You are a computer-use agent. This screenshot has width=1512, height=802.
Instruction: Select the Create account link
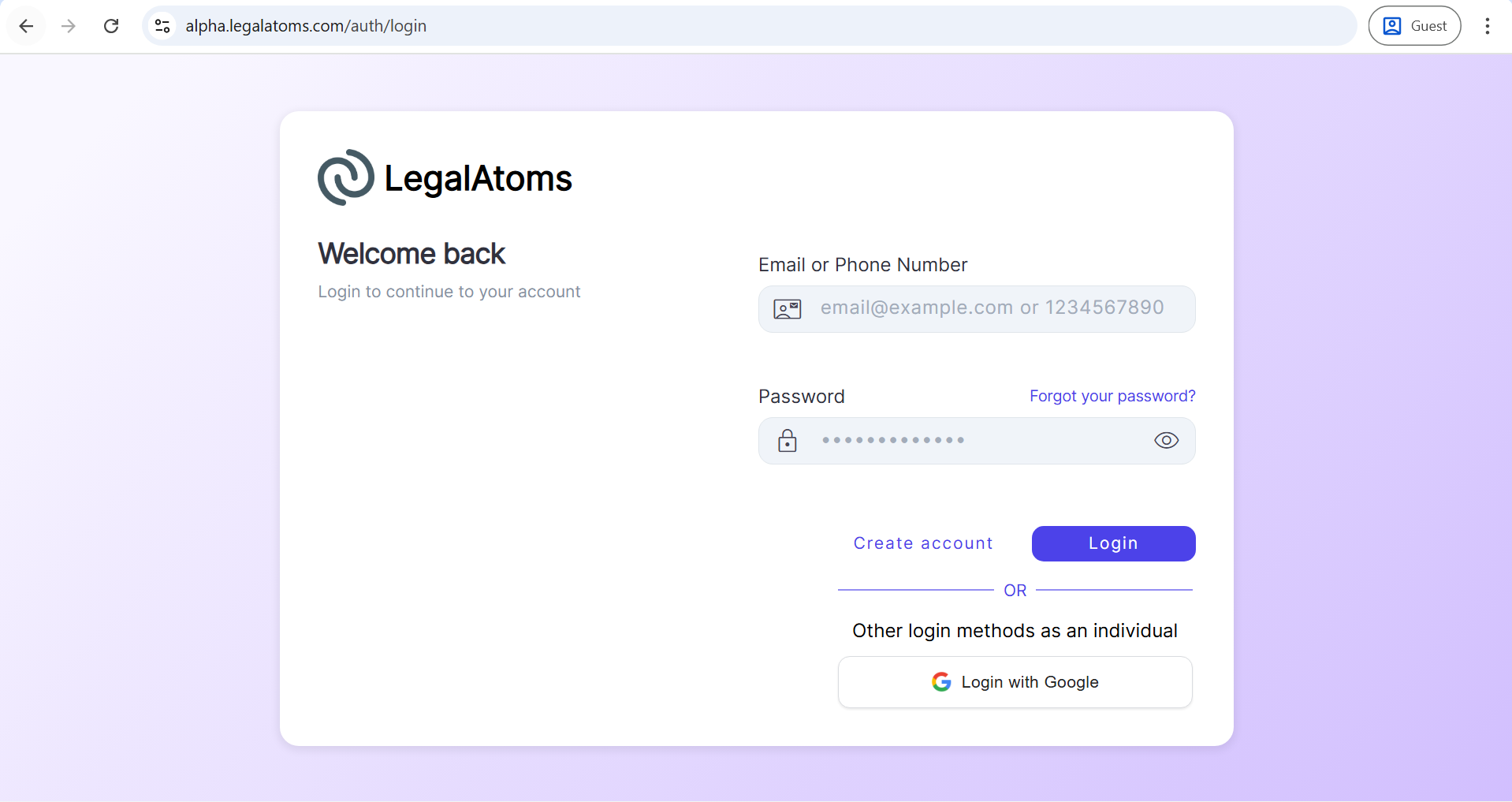pyautogui.click(x=923, y=543)
